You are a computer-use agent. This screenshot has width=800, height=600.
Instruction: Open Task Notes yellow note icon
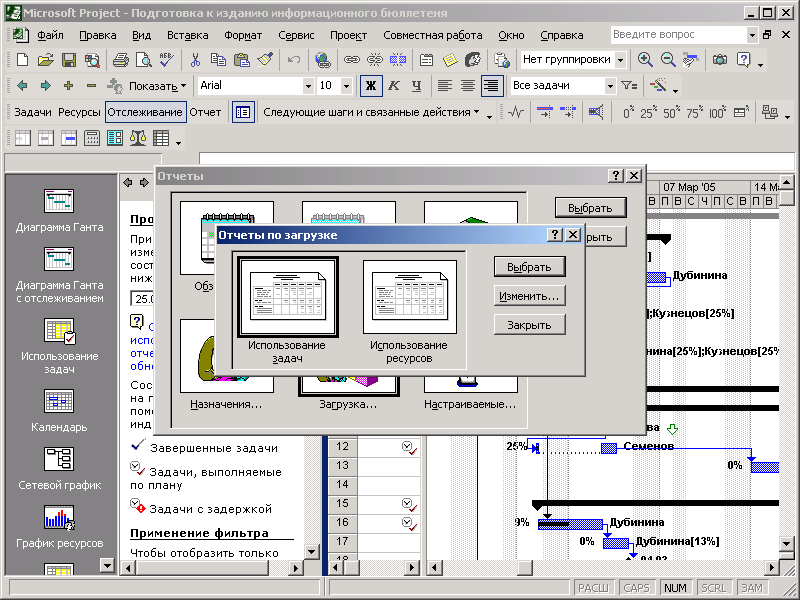(x=450, y=60)
